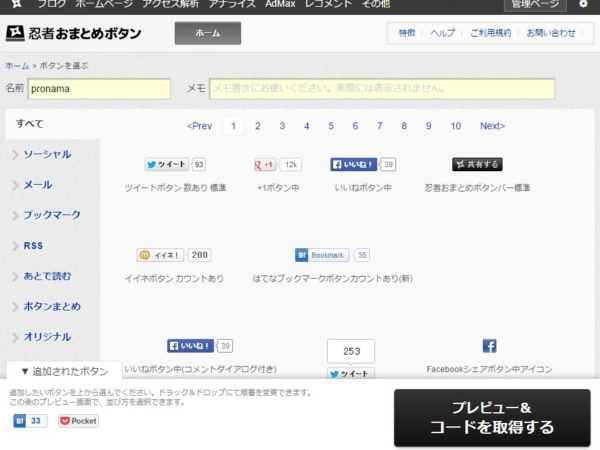Viewport: 600px width, 450px height.
Task: Add the Google +1 button showing 12k
Action: tap(278, 165)
